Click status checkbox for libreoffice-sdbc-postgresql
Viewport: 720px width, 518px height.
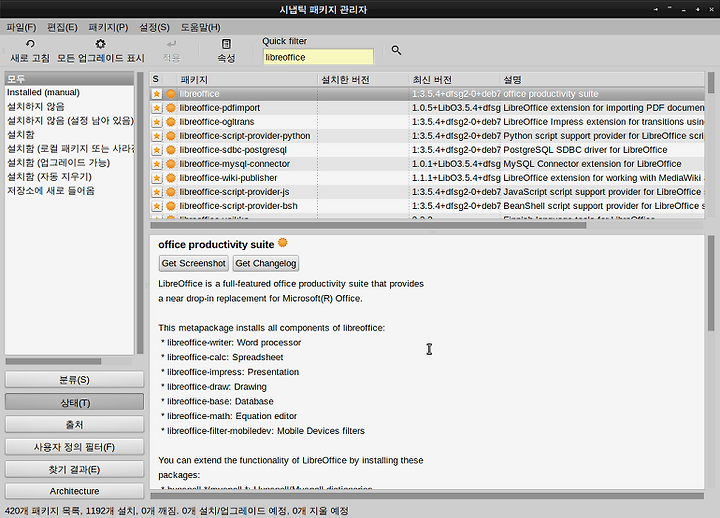click(x=157, y=150)
